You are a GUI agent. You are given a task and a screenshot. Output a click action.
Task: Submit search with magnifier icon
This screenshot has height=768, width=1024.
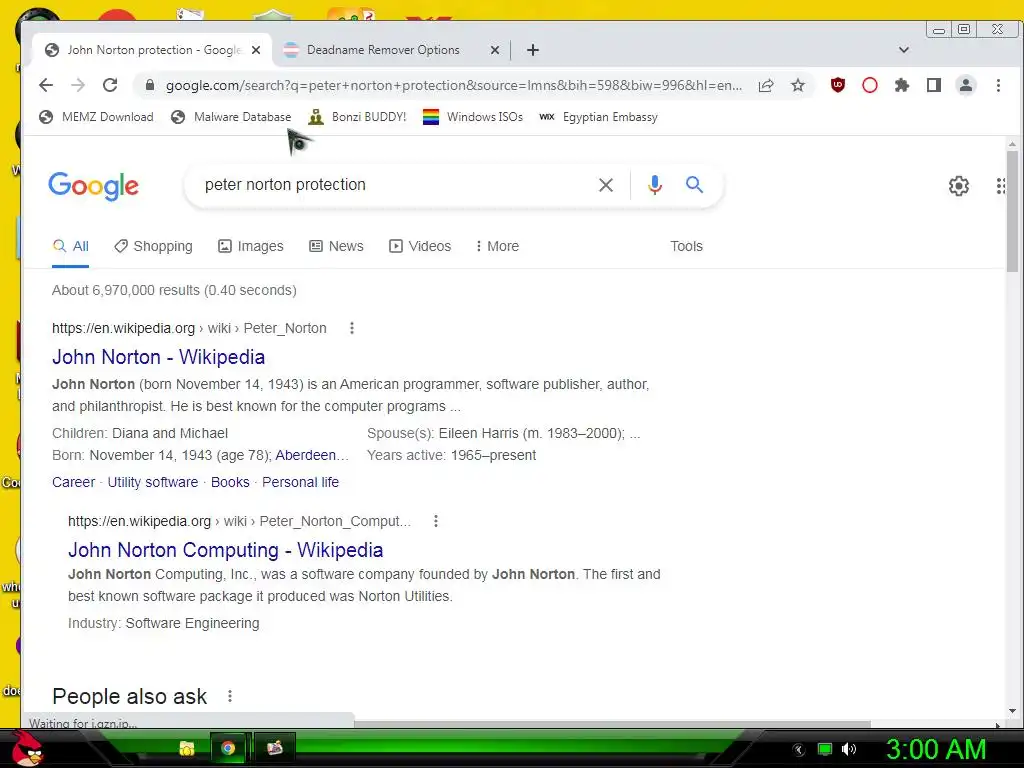pyautogui.click(x=694, y=185)
